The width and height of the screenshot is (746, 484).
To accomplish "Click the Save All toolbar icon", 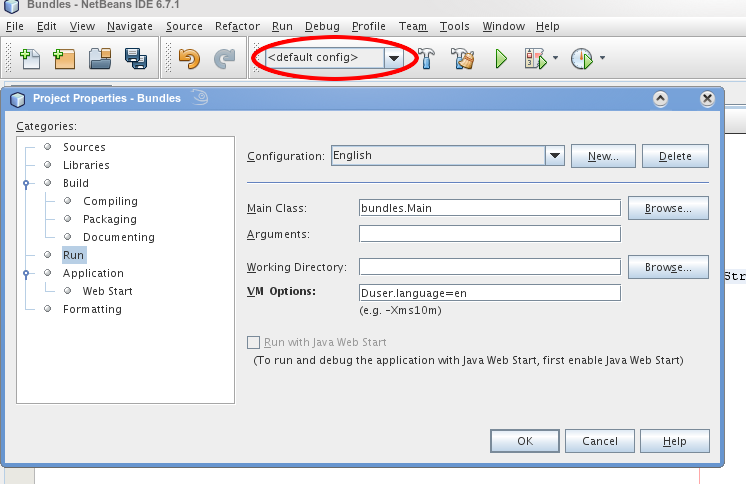I will point(136,59).
